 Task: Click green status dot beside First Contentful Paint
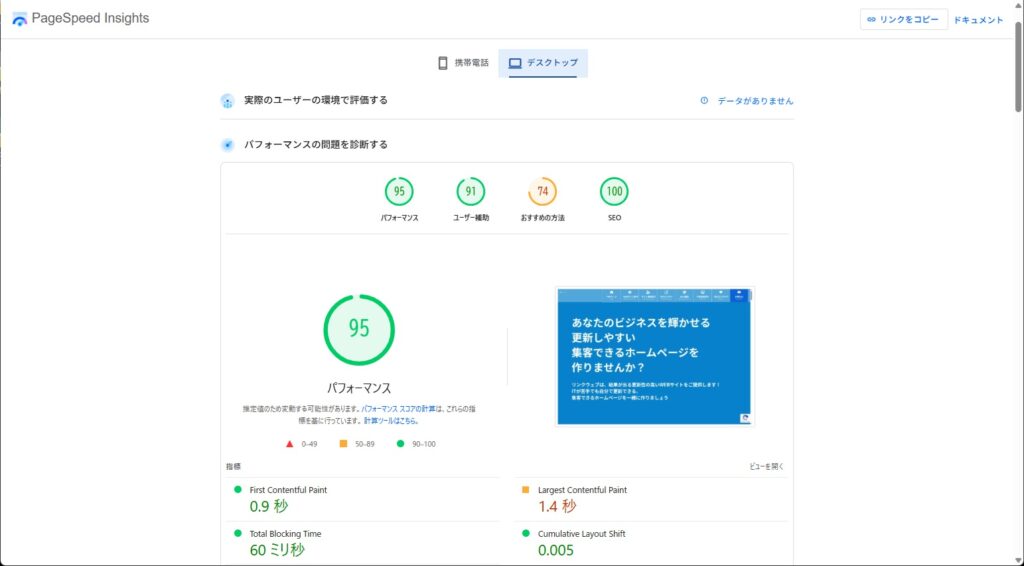(x=238, y=490)
